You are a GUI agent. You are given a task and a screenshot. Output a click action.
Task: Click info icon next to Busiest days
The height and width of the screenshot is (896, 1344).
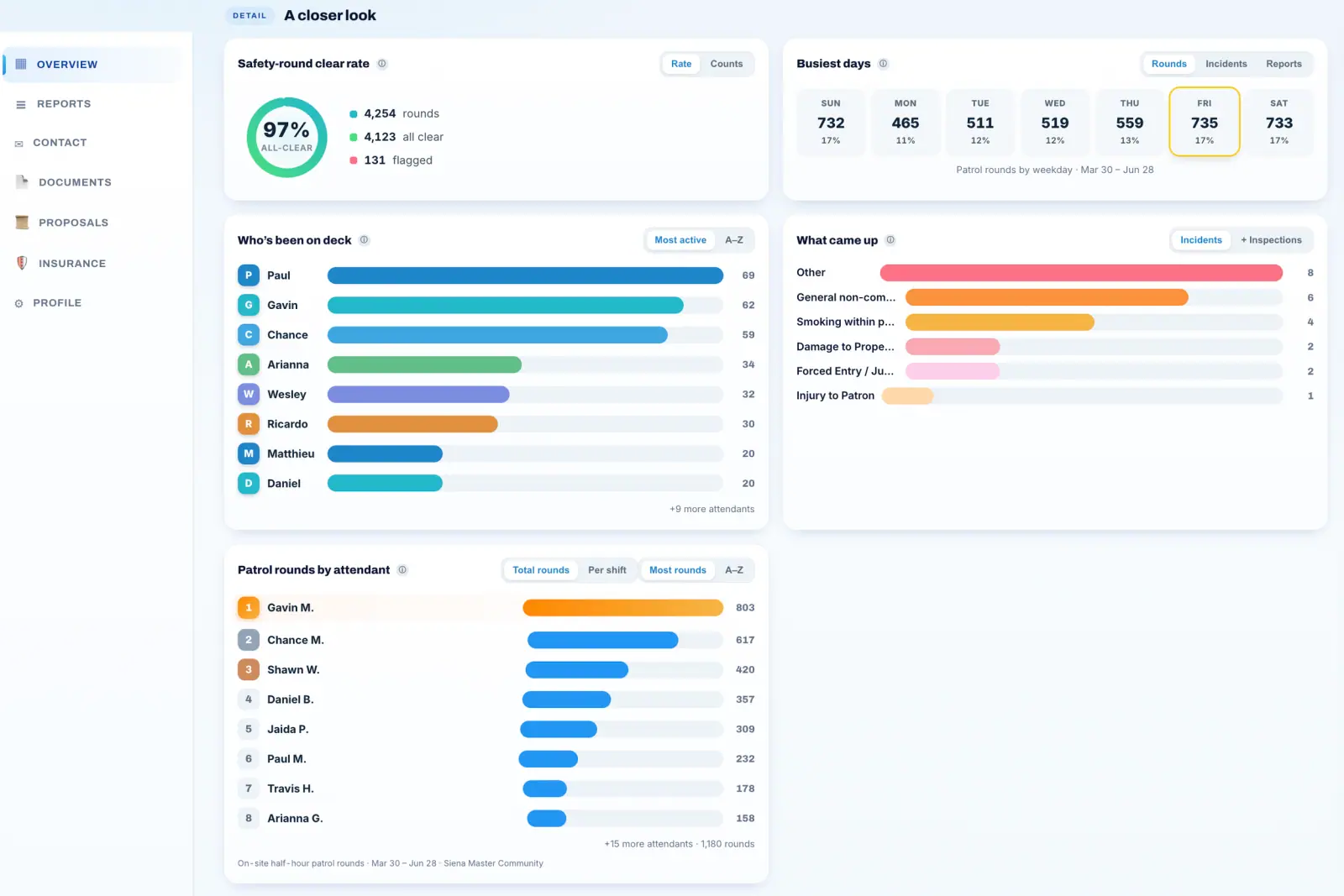click(883, 64)
